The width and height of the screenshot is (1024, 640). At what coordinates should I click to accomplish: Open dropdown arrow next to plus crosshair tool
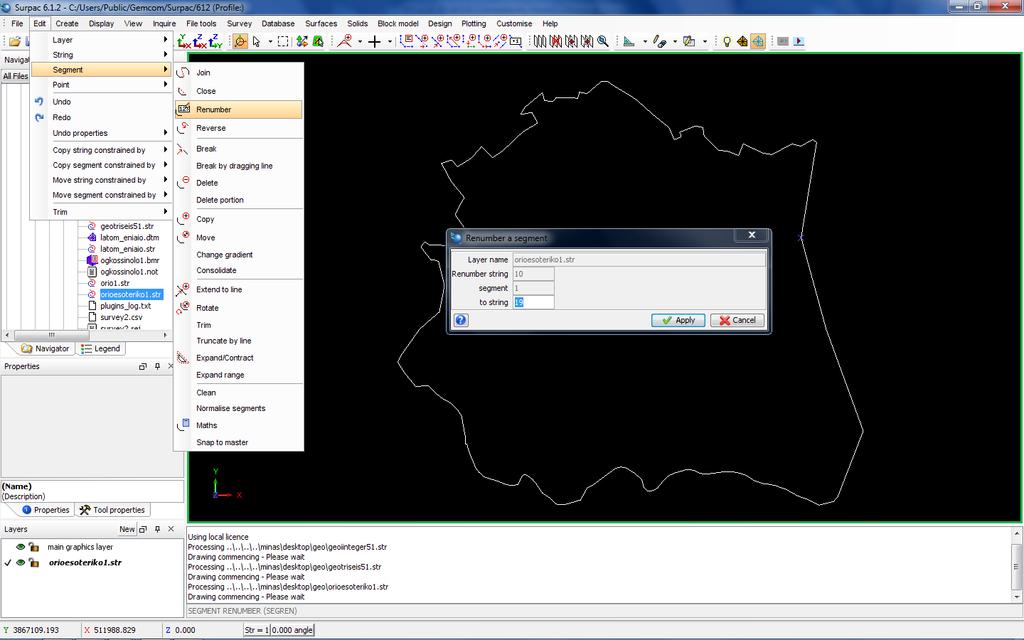389,42
